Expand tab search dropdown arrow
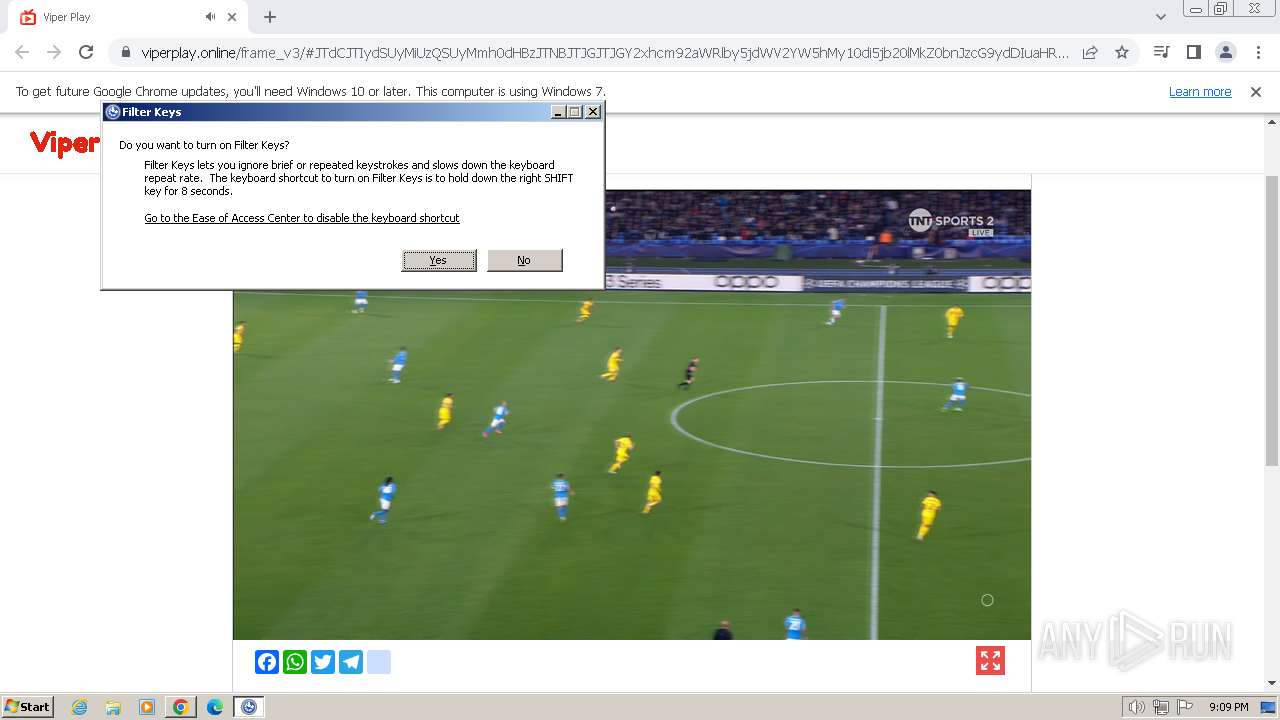This screenshot has width=1280, height=720. pos(1161,17)
